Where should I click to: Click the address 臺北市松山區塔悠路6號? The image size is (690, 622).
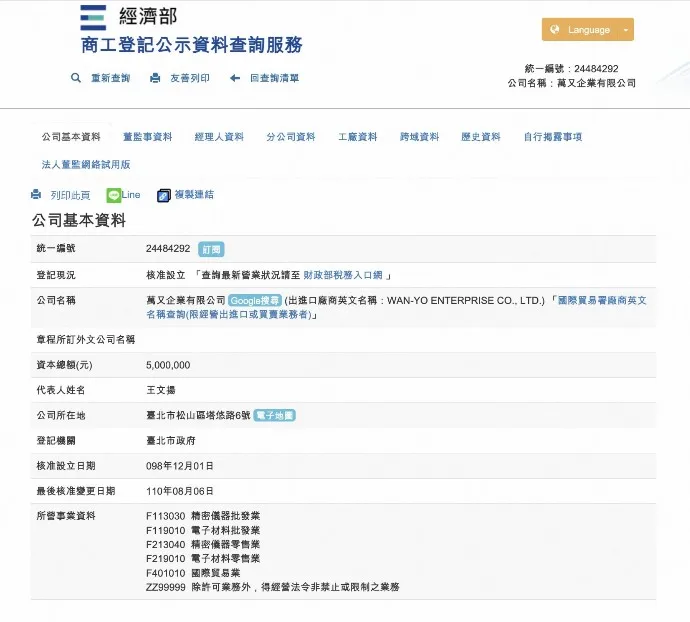(x=198, y=415)
